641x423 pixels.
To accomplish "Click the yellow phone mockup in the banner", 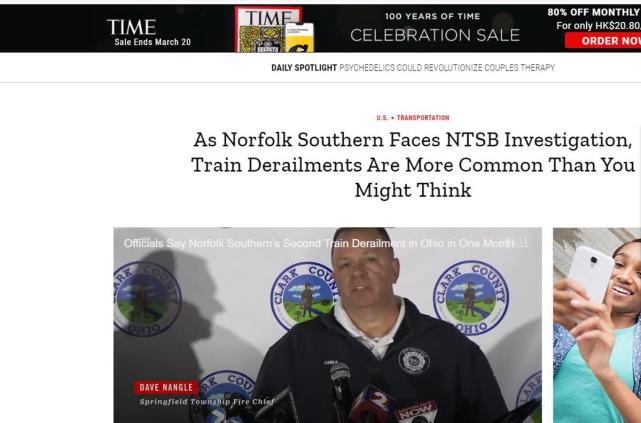I will tap(299, 38).
